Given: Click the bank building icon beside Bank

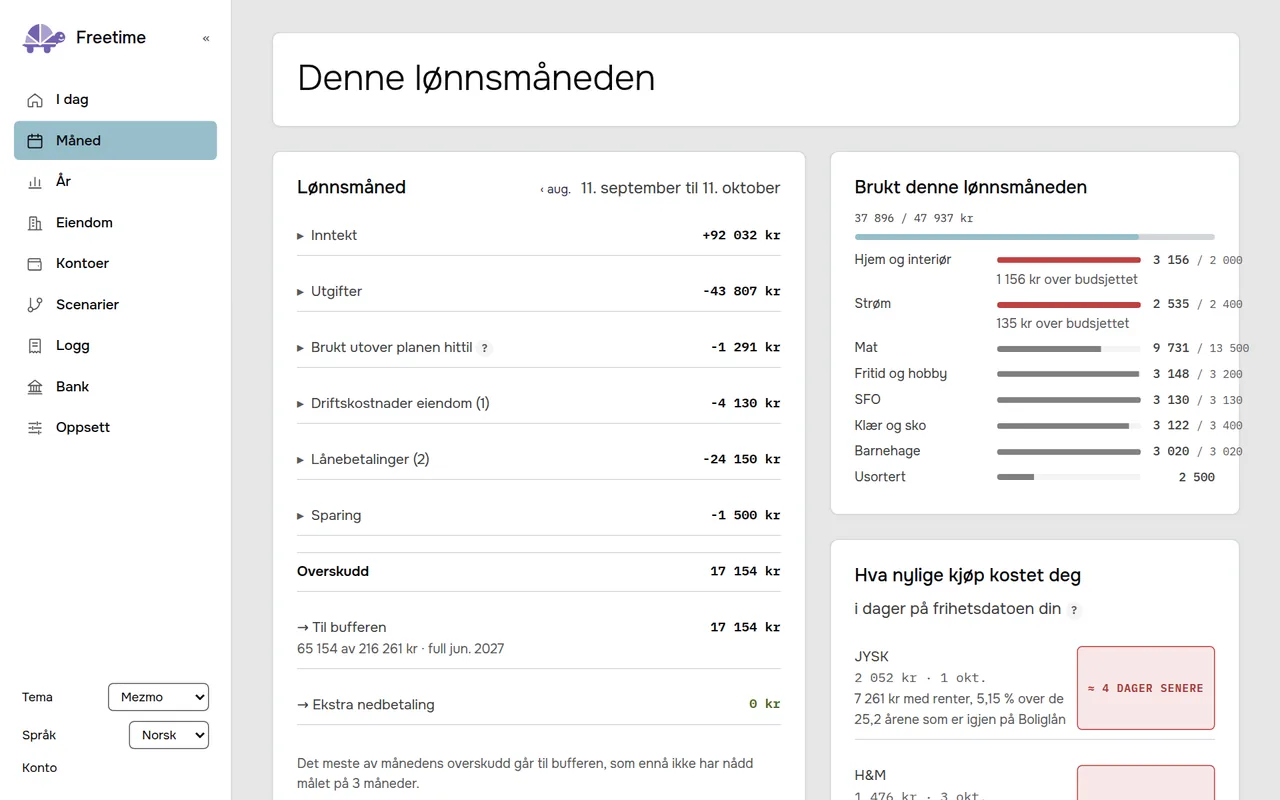Looking at the screenshot, I should [x=35, y=387].
